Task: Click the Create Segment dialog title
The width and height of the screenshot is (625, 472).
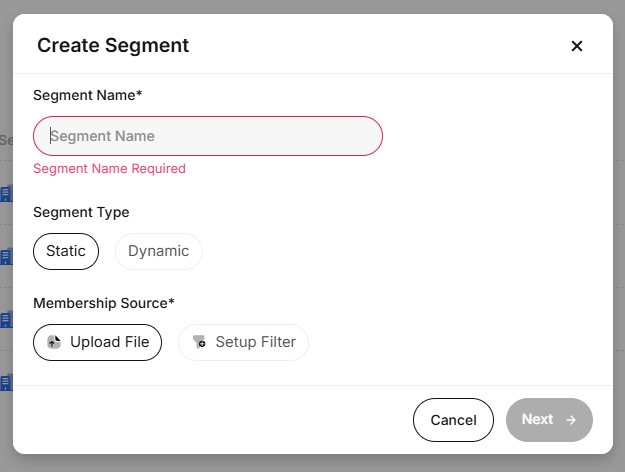Action: pos(113,45)
